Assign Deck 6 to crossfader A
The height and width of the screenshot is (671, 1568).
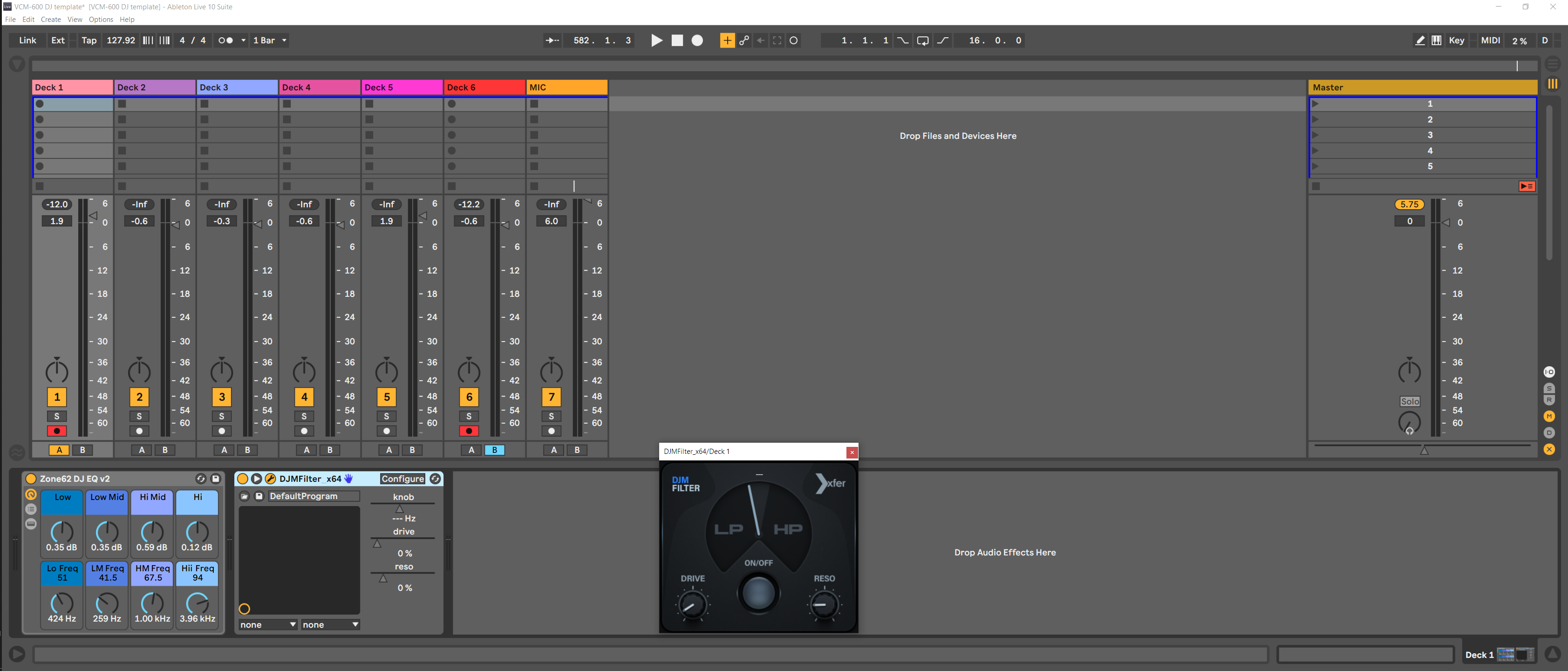(471, 450)
